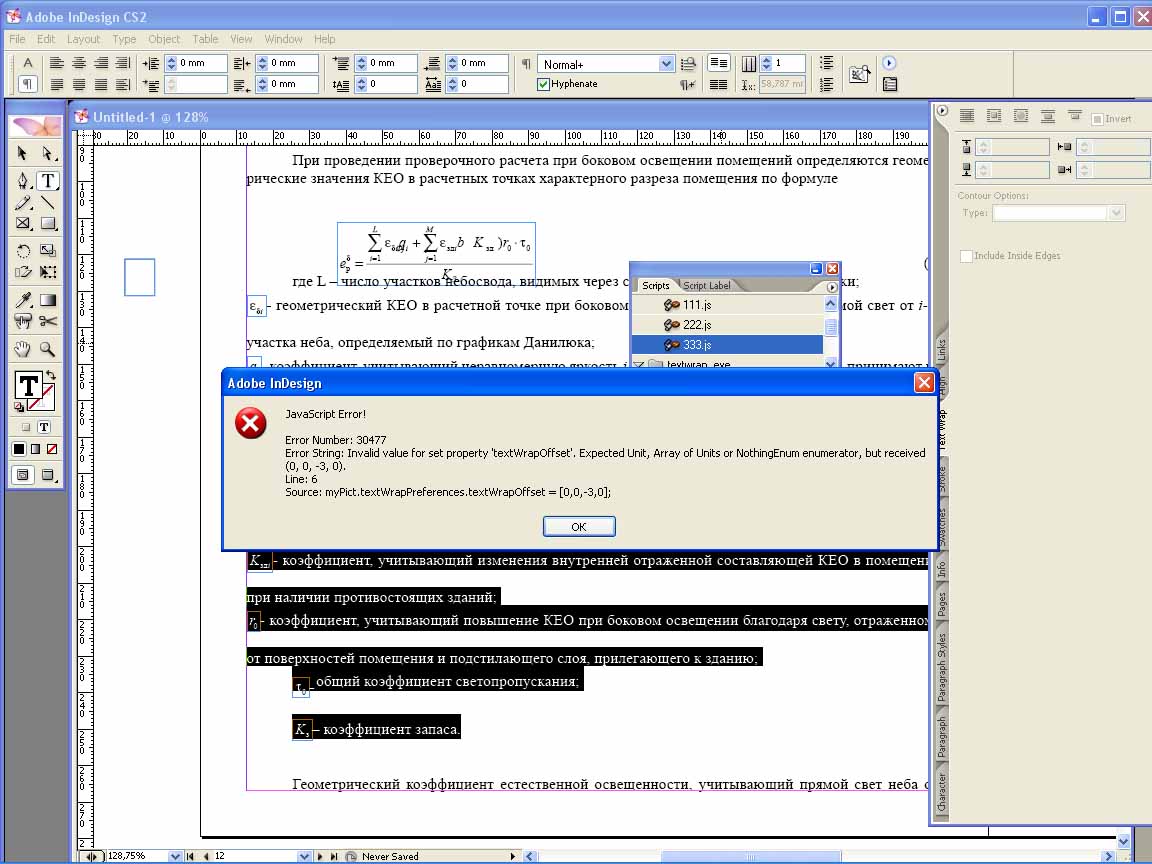Screen dimensions: 1152x864
Task: Close the Adobe InDesign error dialog
Action: coord(924,383)
